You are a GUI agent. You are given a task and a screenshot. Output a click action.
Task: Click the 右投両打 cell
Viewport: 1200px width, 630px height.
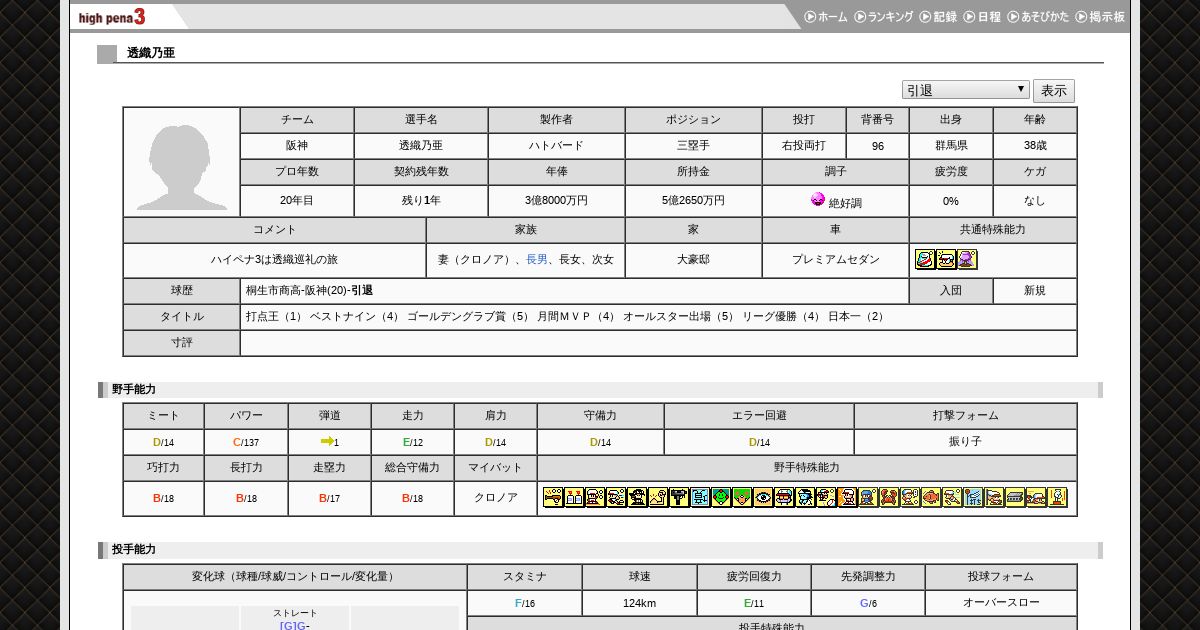click(x=804, y=146)
